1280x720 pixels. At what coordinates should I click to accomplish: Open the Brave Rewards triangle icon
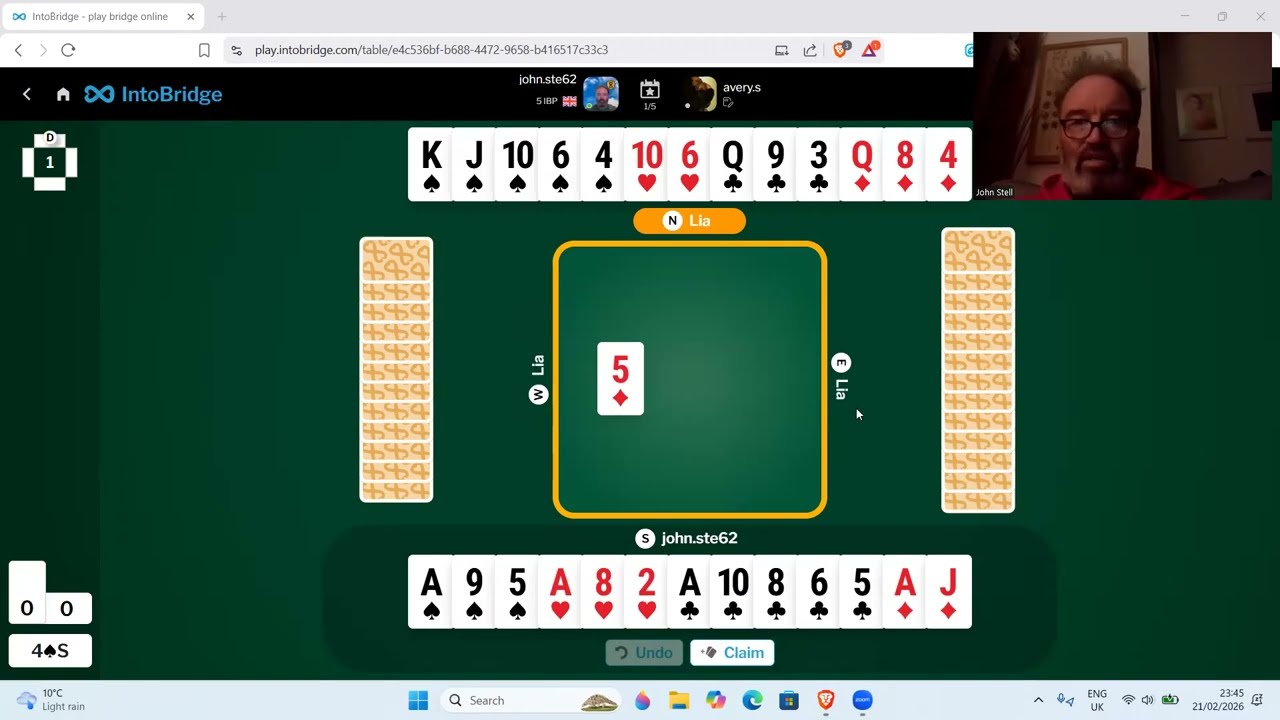click(870, 49)
